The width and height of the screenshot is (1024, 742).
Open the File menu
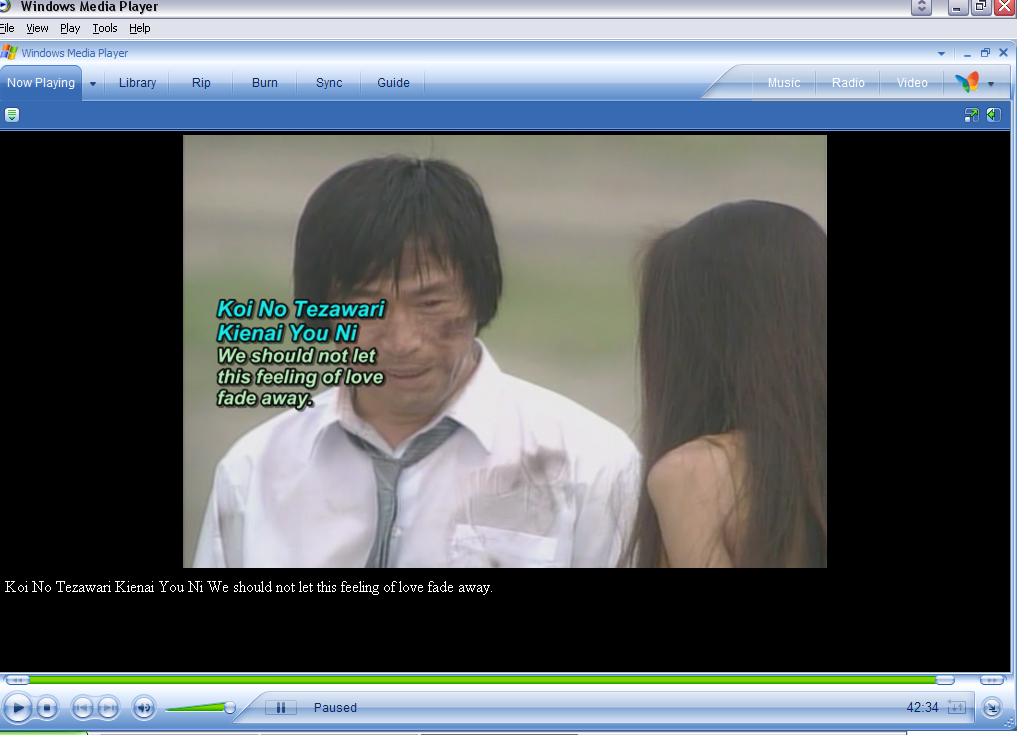(x=7, y=28)
